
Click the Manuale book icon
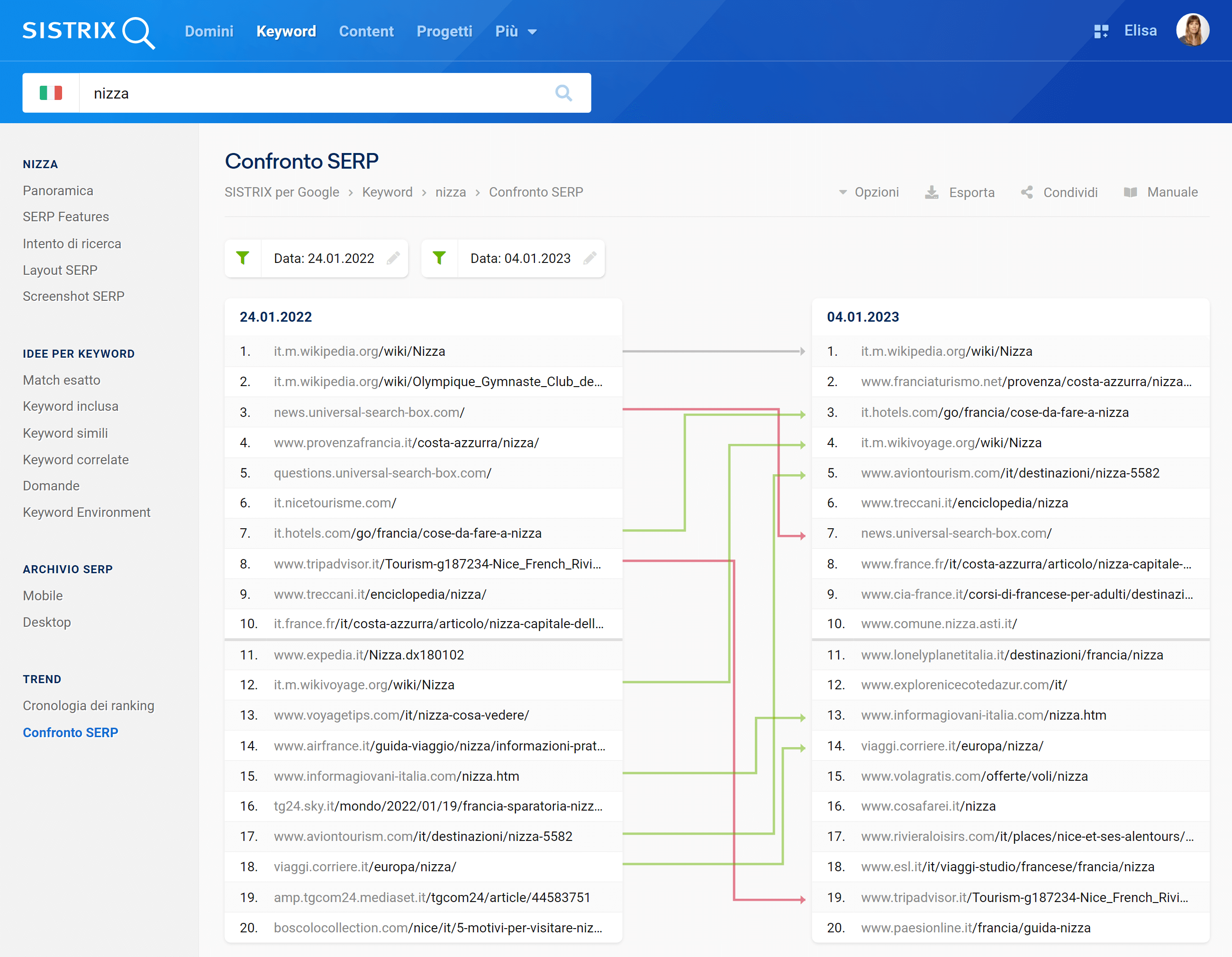(x=1131, y=192)
